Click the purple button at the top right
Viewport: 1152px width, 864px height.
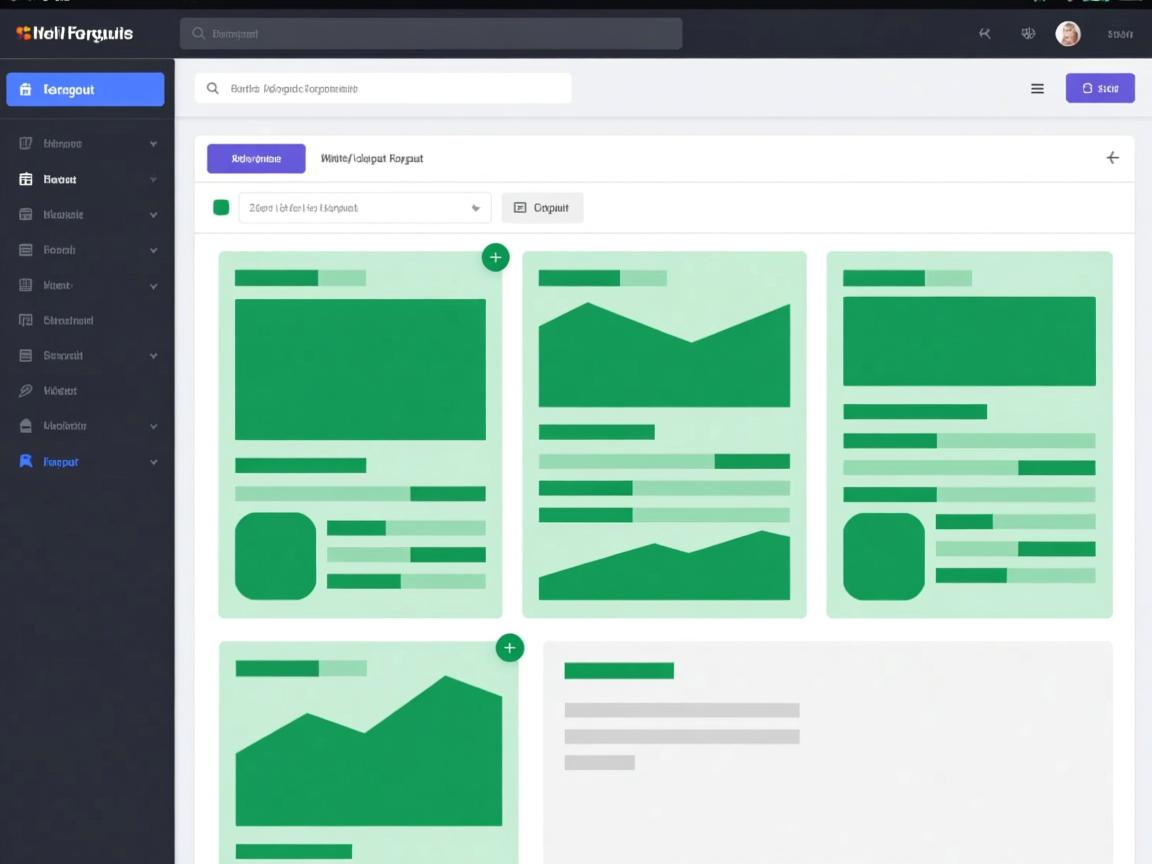click(x=1099, y=89)
